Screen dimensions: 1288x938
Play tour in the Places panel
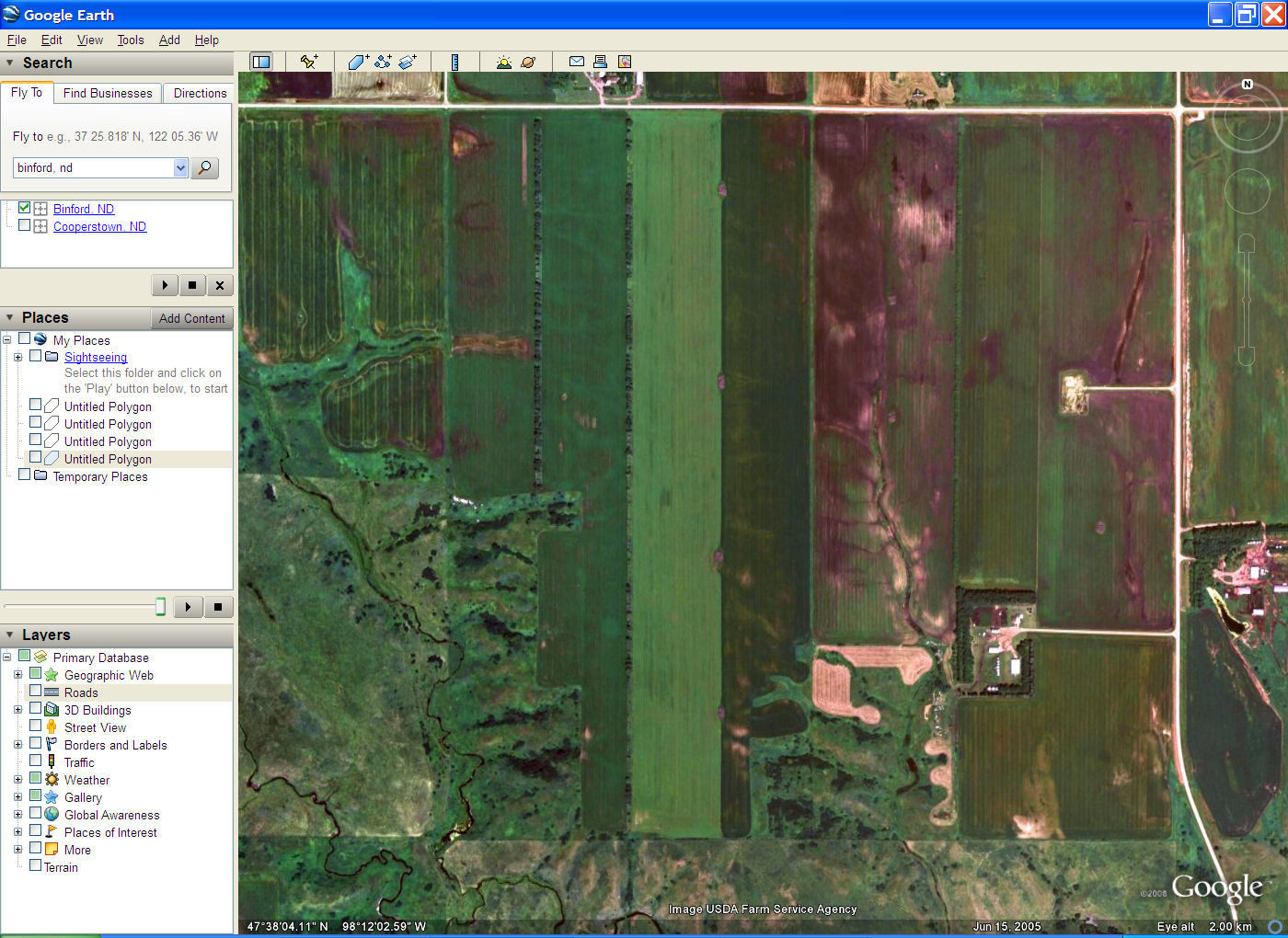pos(188,607)
